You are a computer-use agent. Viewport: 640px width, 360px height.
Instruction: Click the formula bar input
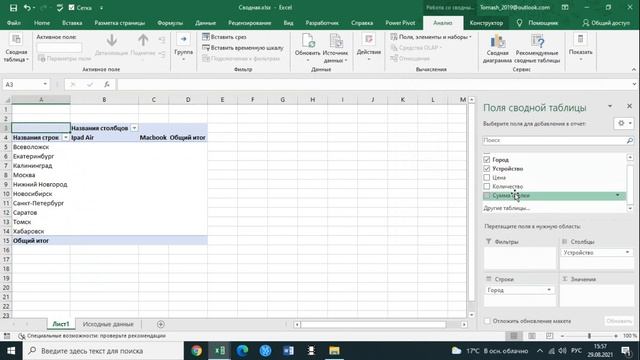[x=373, y=84]
